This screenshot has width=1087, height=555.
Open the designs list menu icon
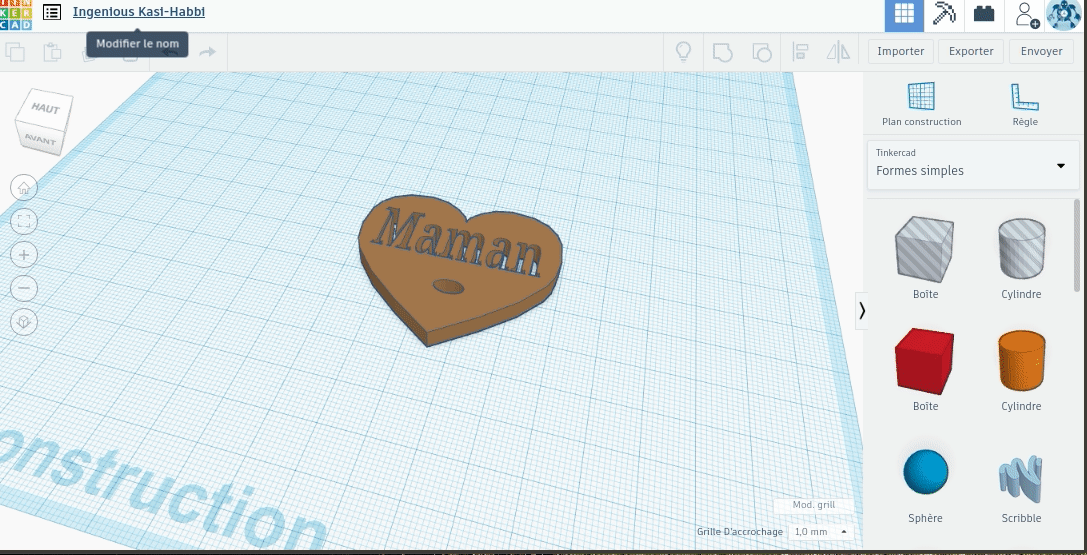(x=52, y=13)
